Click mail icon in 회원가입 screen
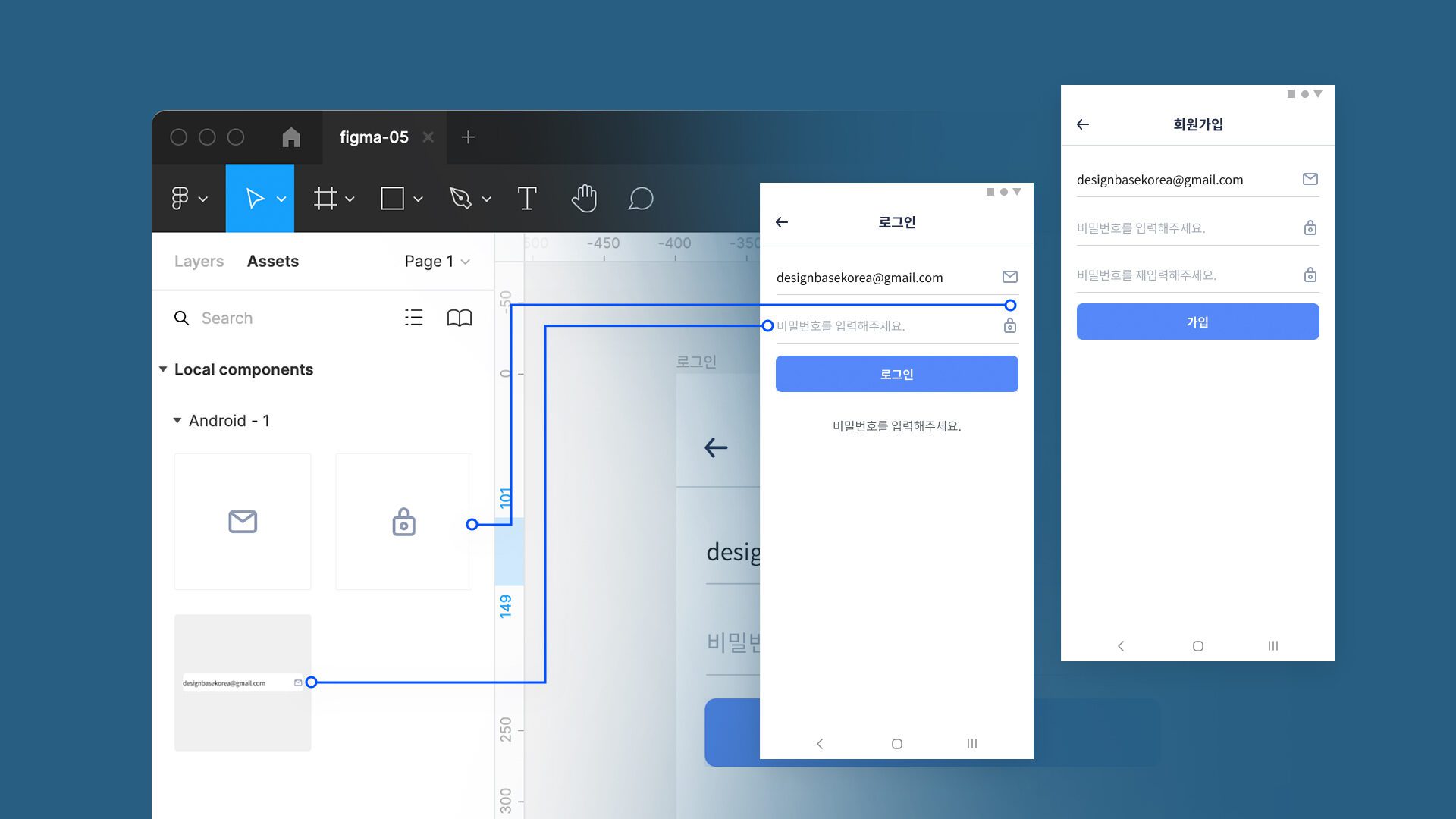This screenshot has width=1456, height=819. click(1310, 179)
